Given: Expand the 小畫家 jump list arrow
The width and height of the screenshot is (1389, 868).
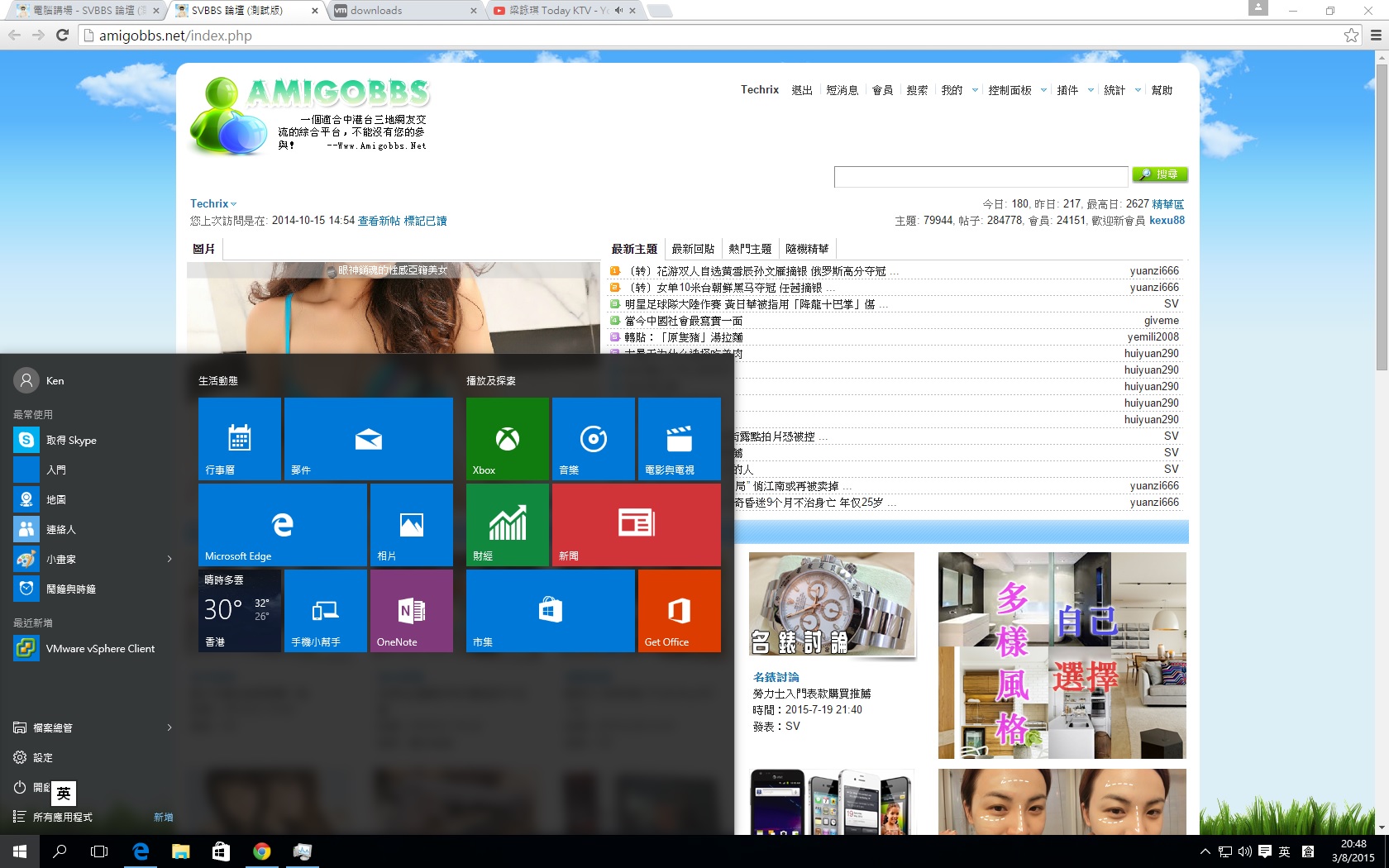Looking at the screenshot, I should 169,560.
